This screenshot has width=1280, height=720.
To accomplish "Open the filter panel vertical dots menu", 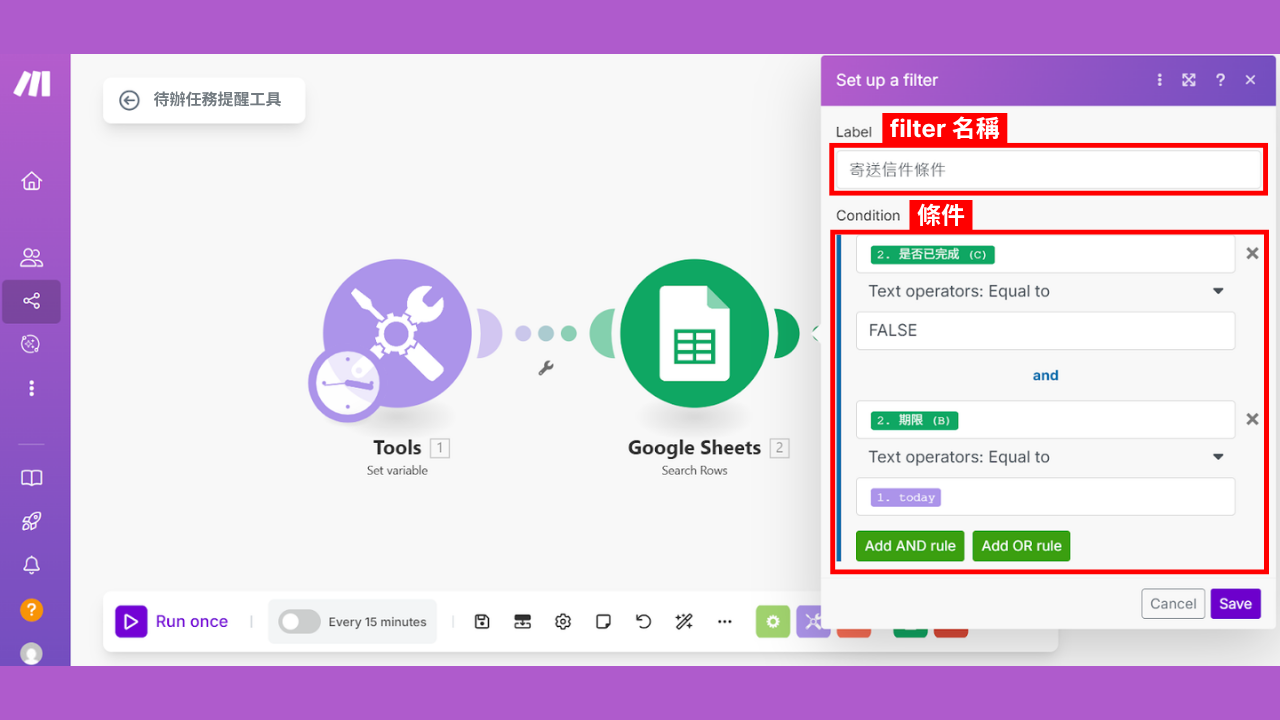I will (x=1160, y=80).
